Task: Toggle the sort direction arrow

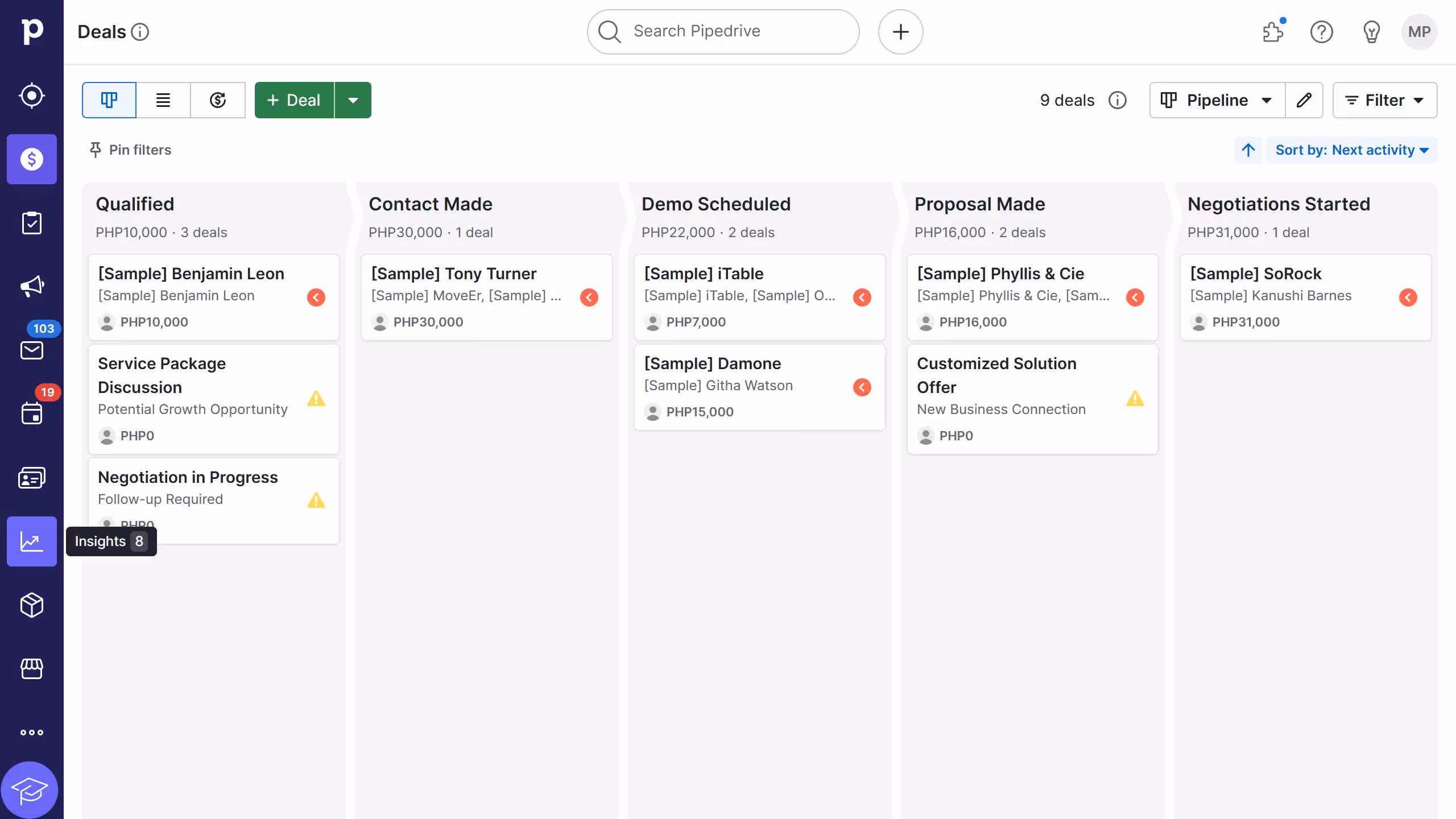Action: point(1248,150)
